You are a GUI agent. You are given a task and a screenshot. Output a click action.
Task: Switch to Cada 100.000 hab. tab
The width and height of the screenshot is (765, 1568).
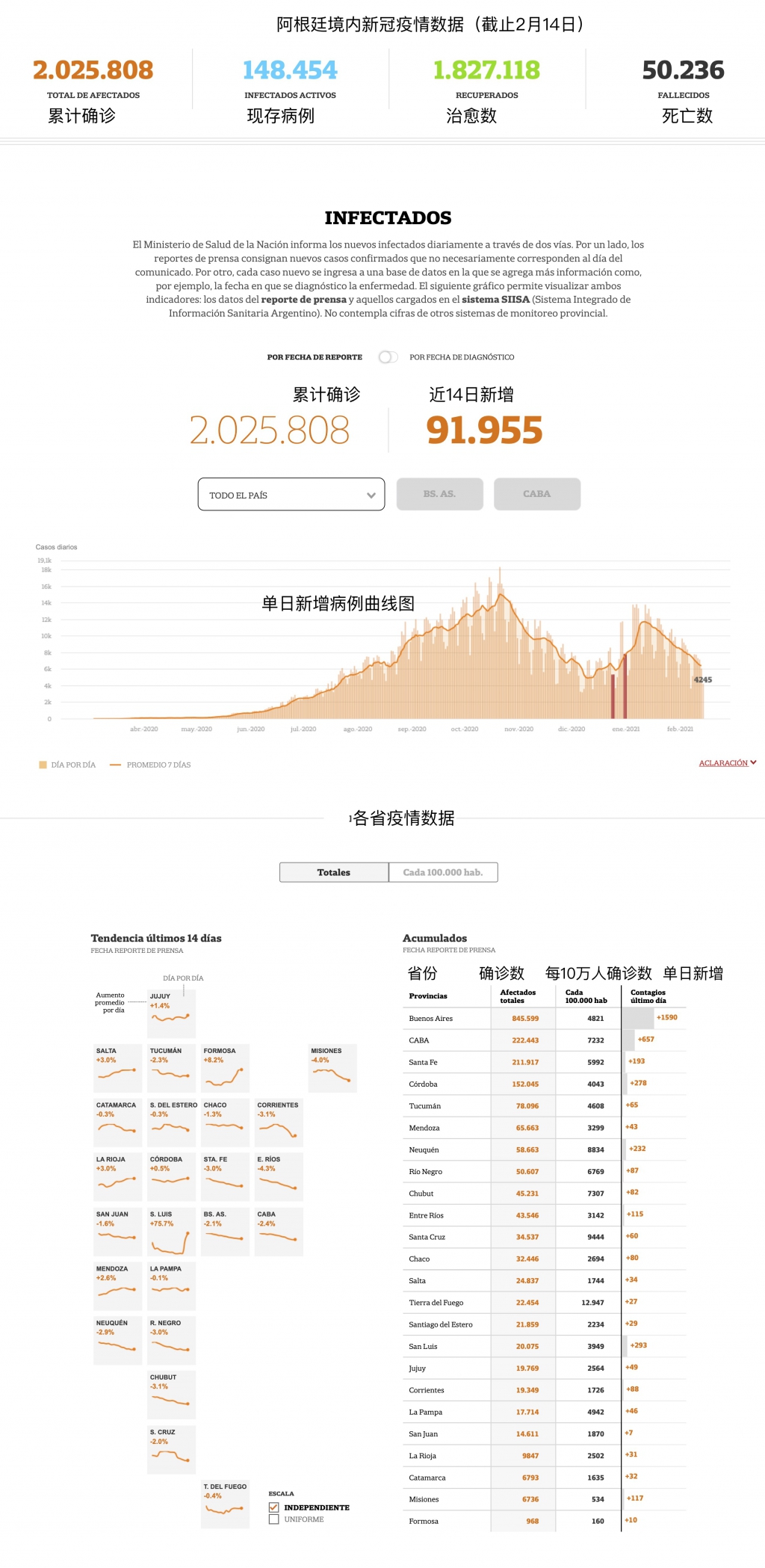coord(443,872)
